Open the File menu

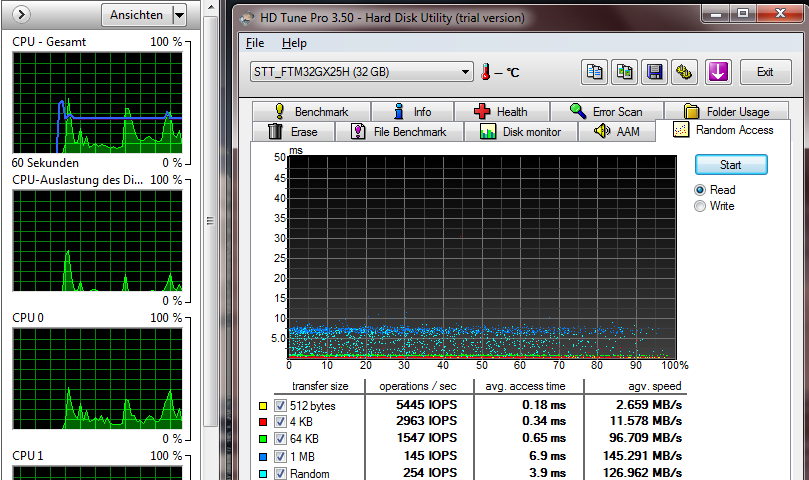tap(255, 43)
